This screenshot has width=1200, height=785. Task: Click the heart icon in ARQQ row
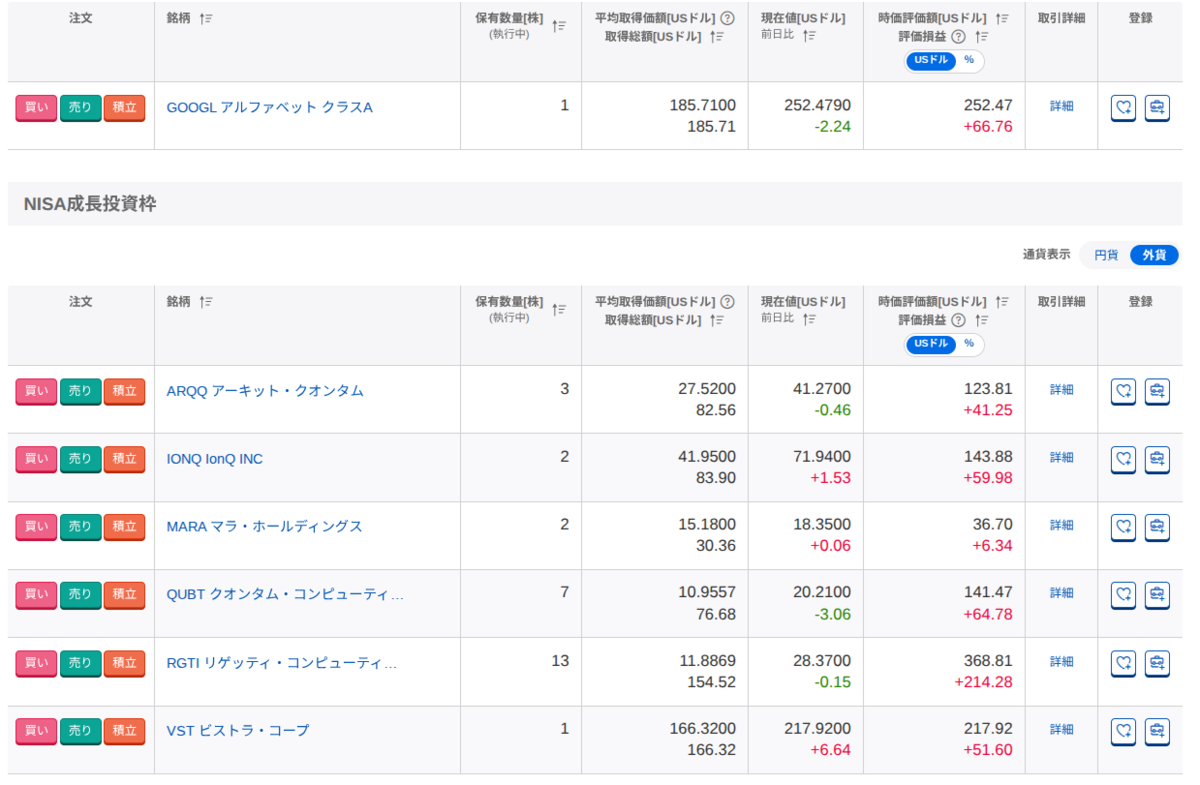(1123, 392)
